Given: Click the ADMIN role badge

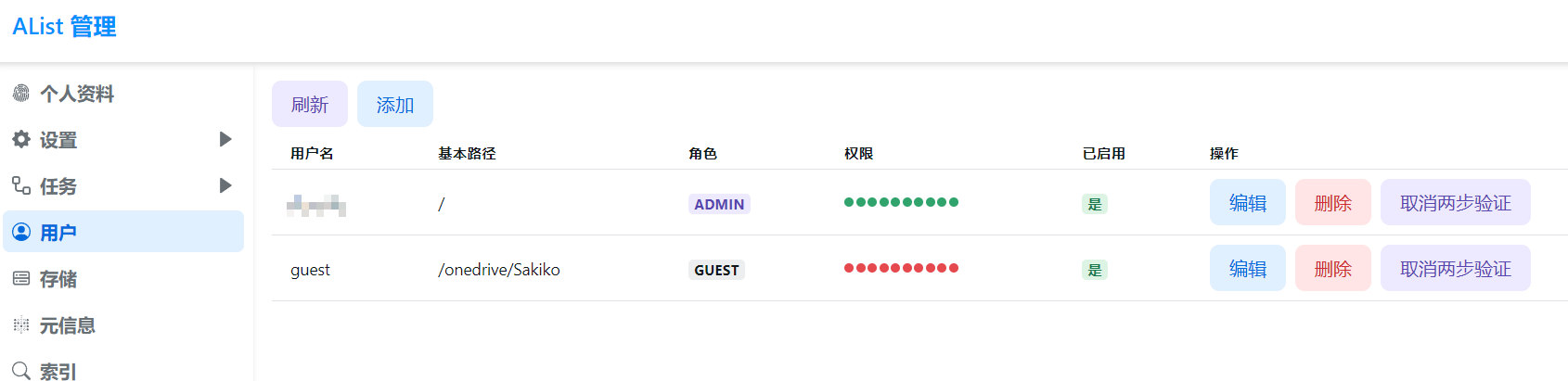Looking at the screenshot, I should pyautogui.click(x=719, y=204).
